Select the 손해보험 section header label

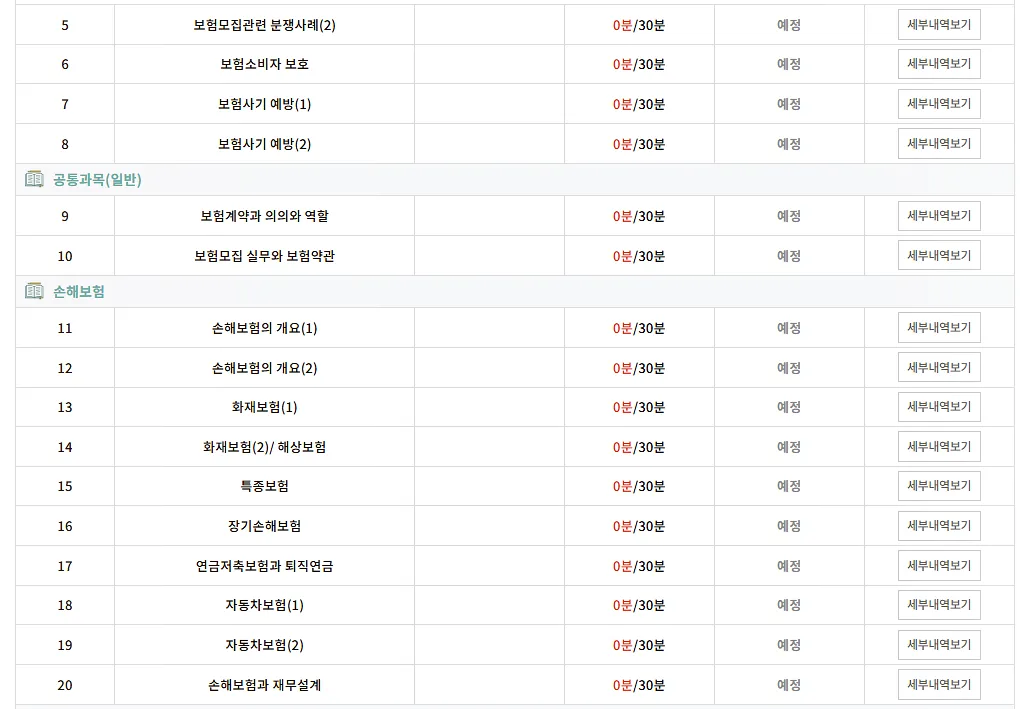73,292
